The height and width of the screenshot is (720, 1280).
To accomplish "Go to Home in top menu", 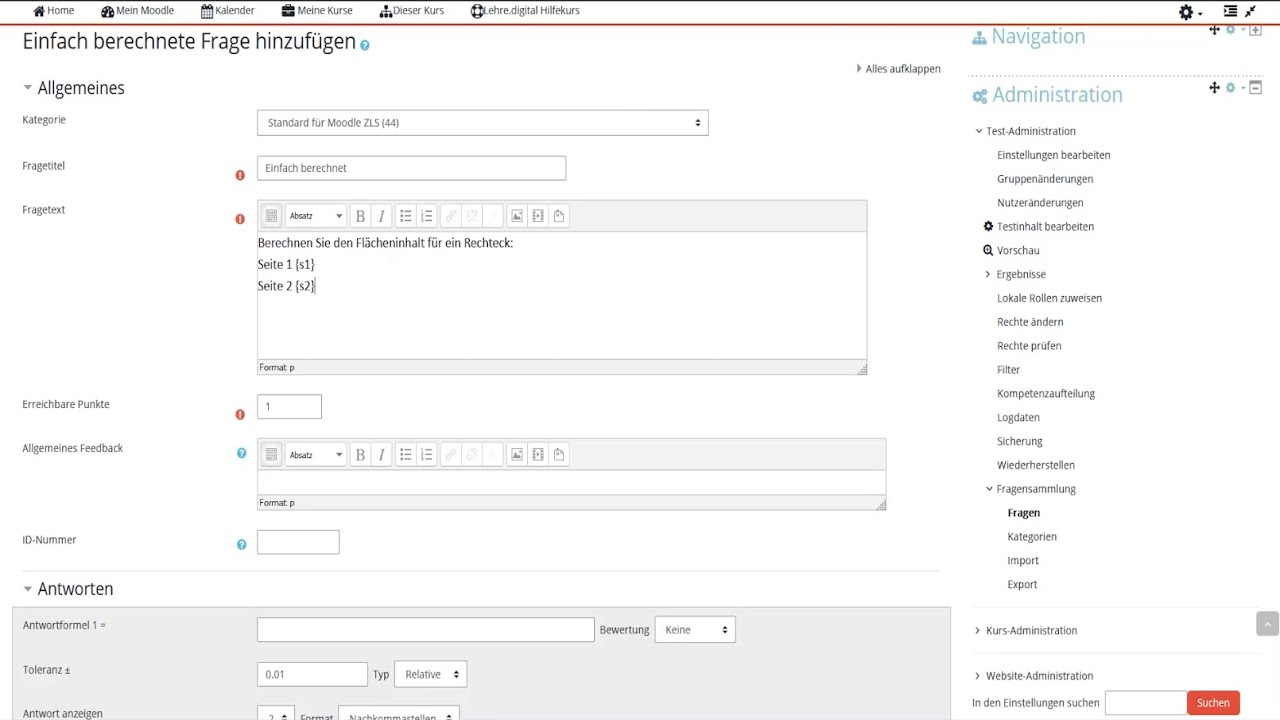I will pyautogui.click(x=53, y=11).
